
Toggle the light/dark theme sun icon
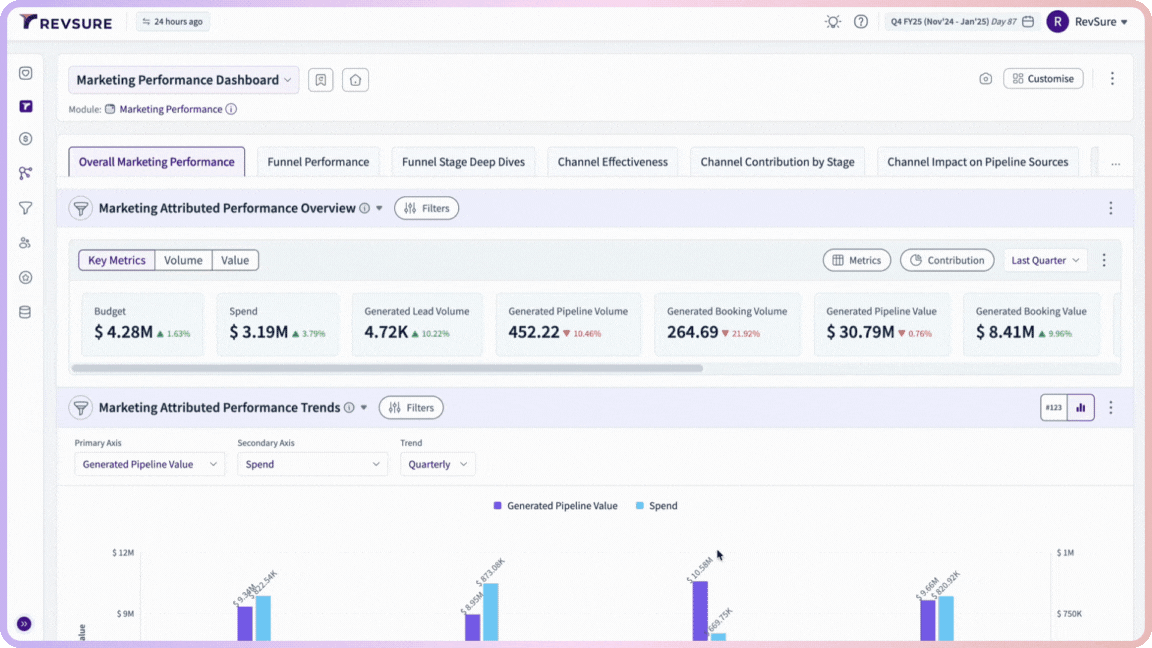tap(832, 21)
